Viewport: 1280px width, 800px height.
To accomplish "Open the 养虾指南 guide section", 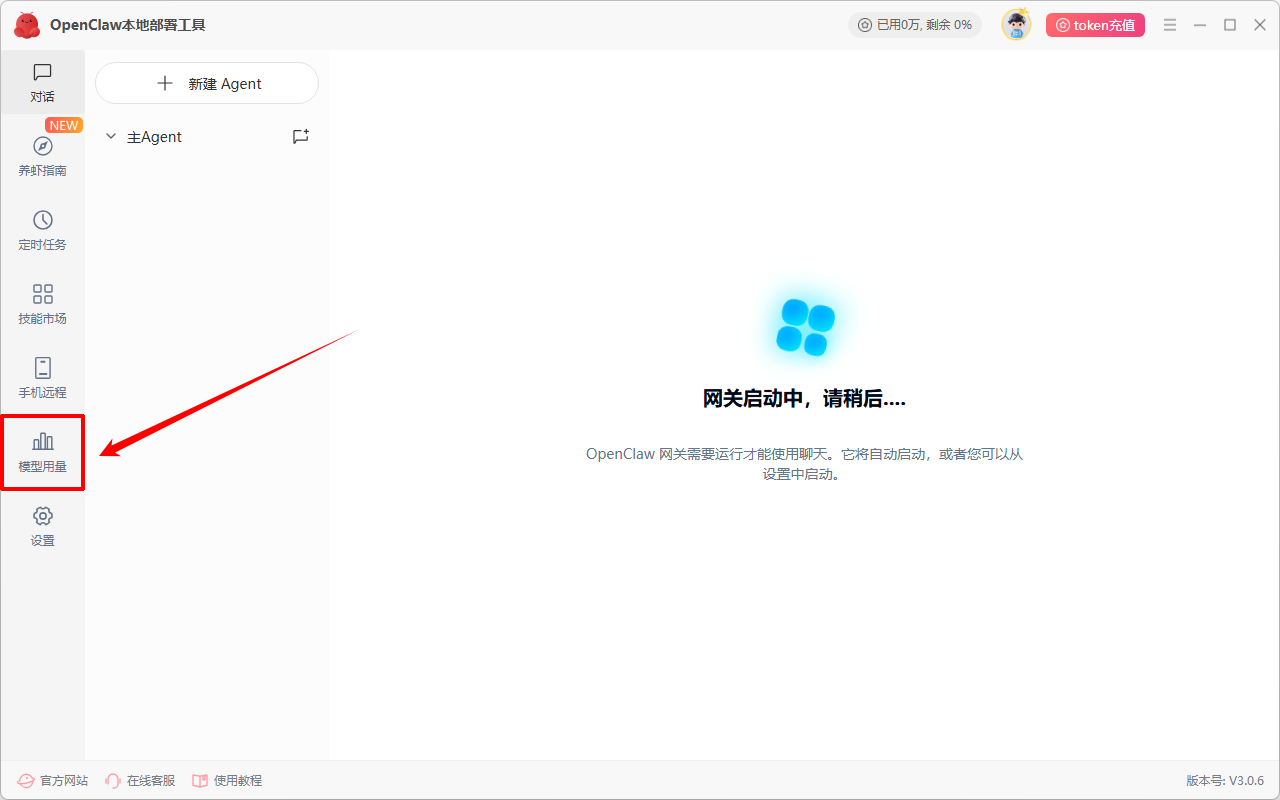I will [42, 156].
